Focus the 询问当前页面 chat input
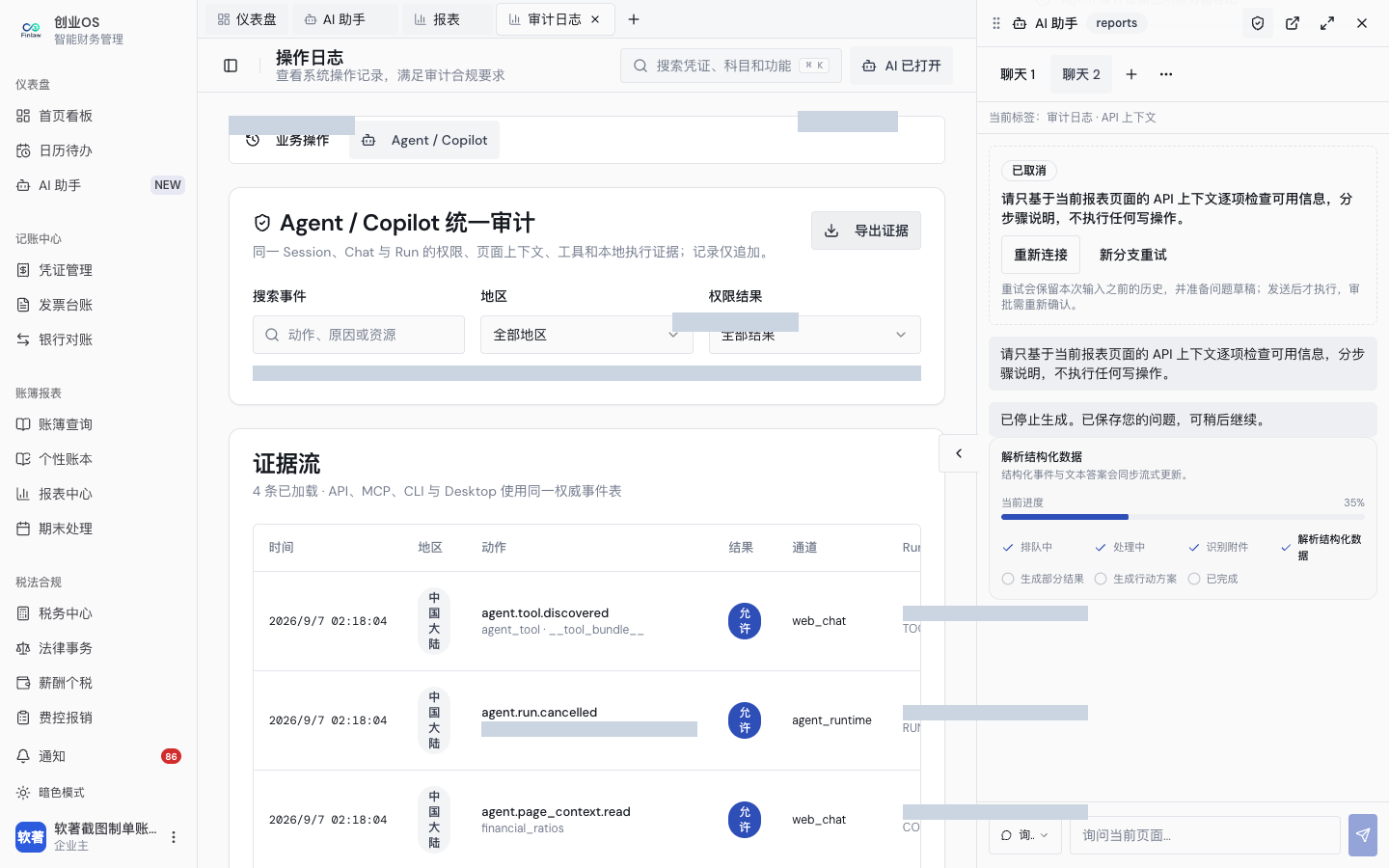The height and width of the screenshot is (868, 1389). (1205, 835)
